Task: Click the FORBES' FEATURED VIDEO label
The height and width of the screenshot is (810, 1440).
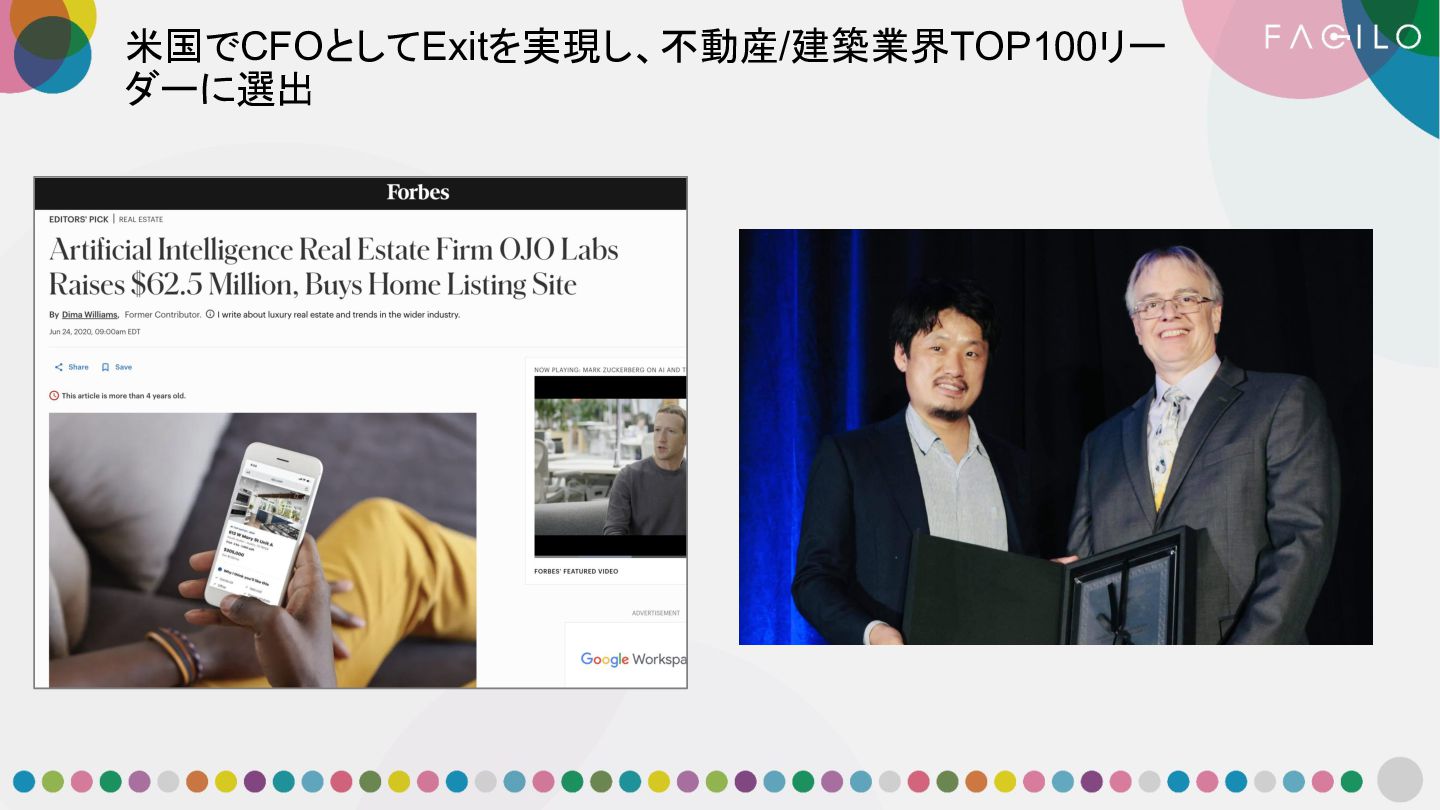Action: tap(576, 571)
